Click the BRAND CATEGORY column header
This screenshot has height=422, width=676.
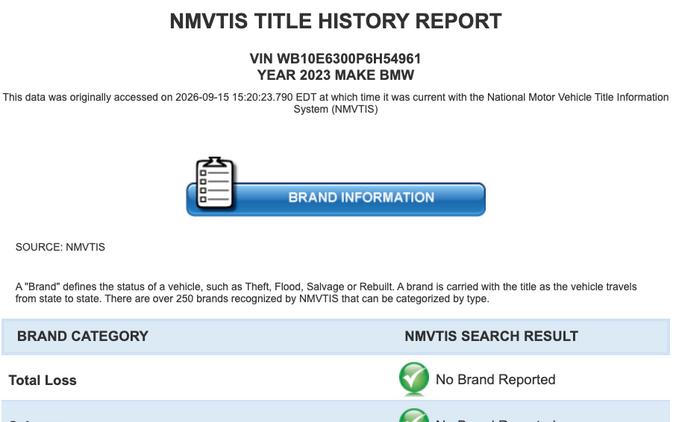(x=83, y=336)
